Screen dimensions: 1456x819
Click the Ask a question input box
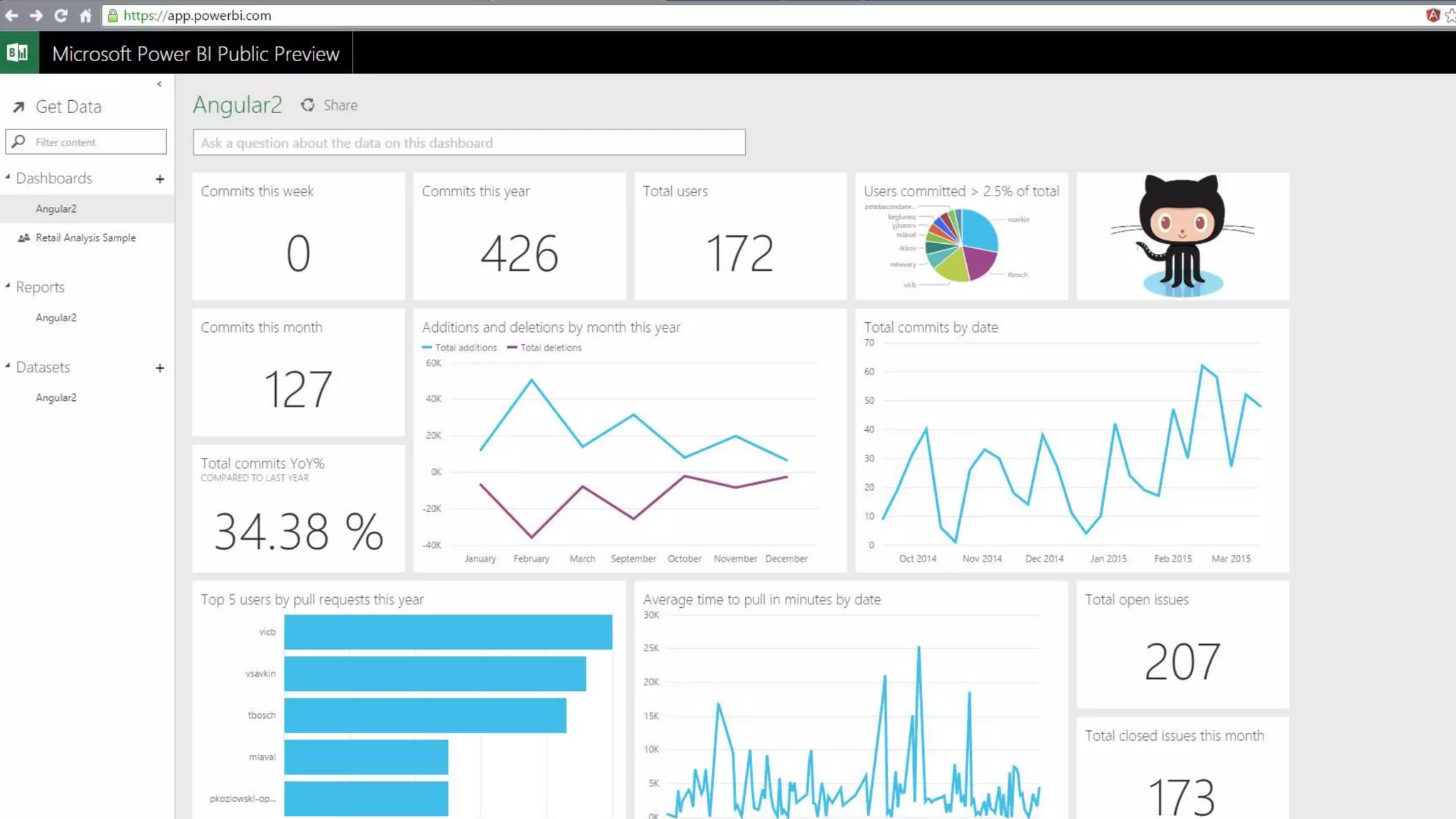pos(469,143)
